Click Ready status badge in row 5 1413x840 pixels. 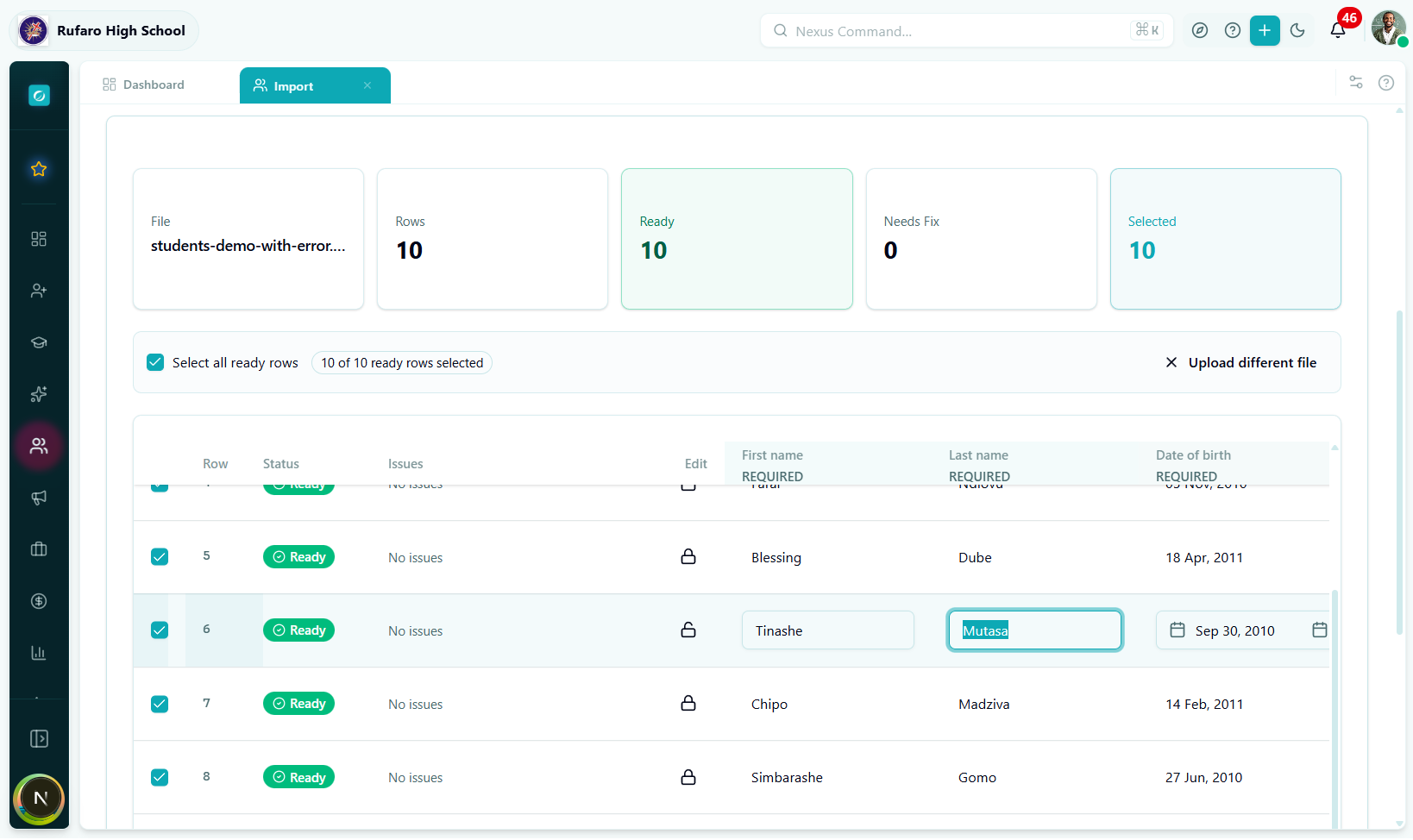[x=298, y=557]
